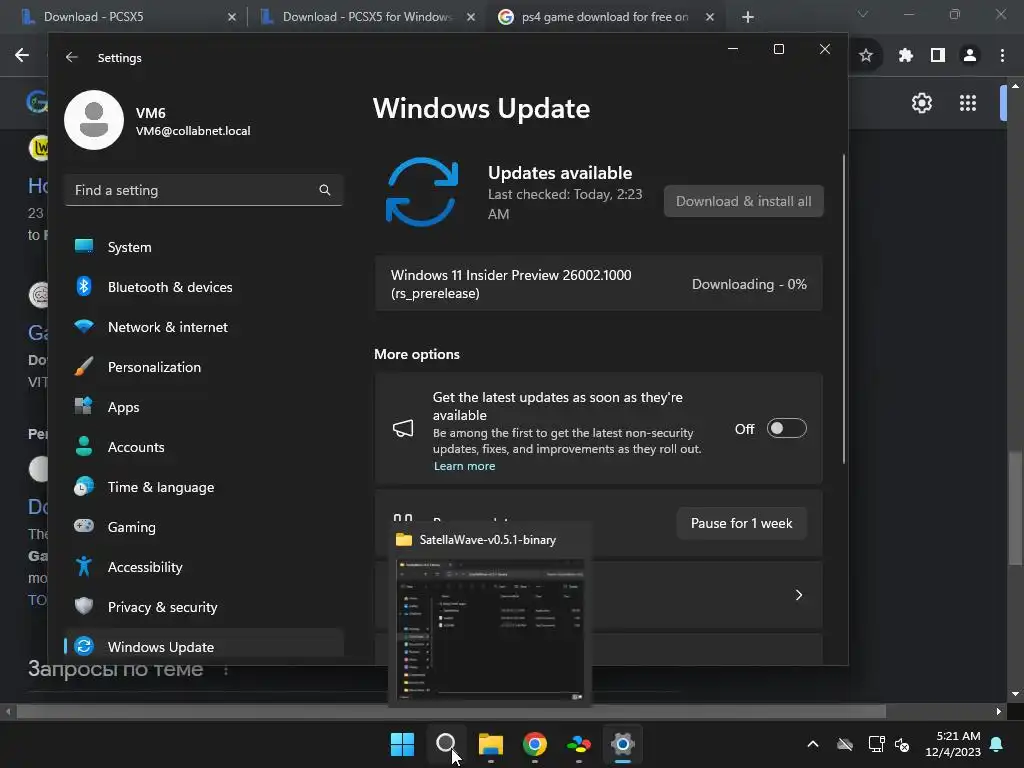Open Learn more link
Image resolution: width=1024 pixels, height=768 pixels.
coord(464,466)
